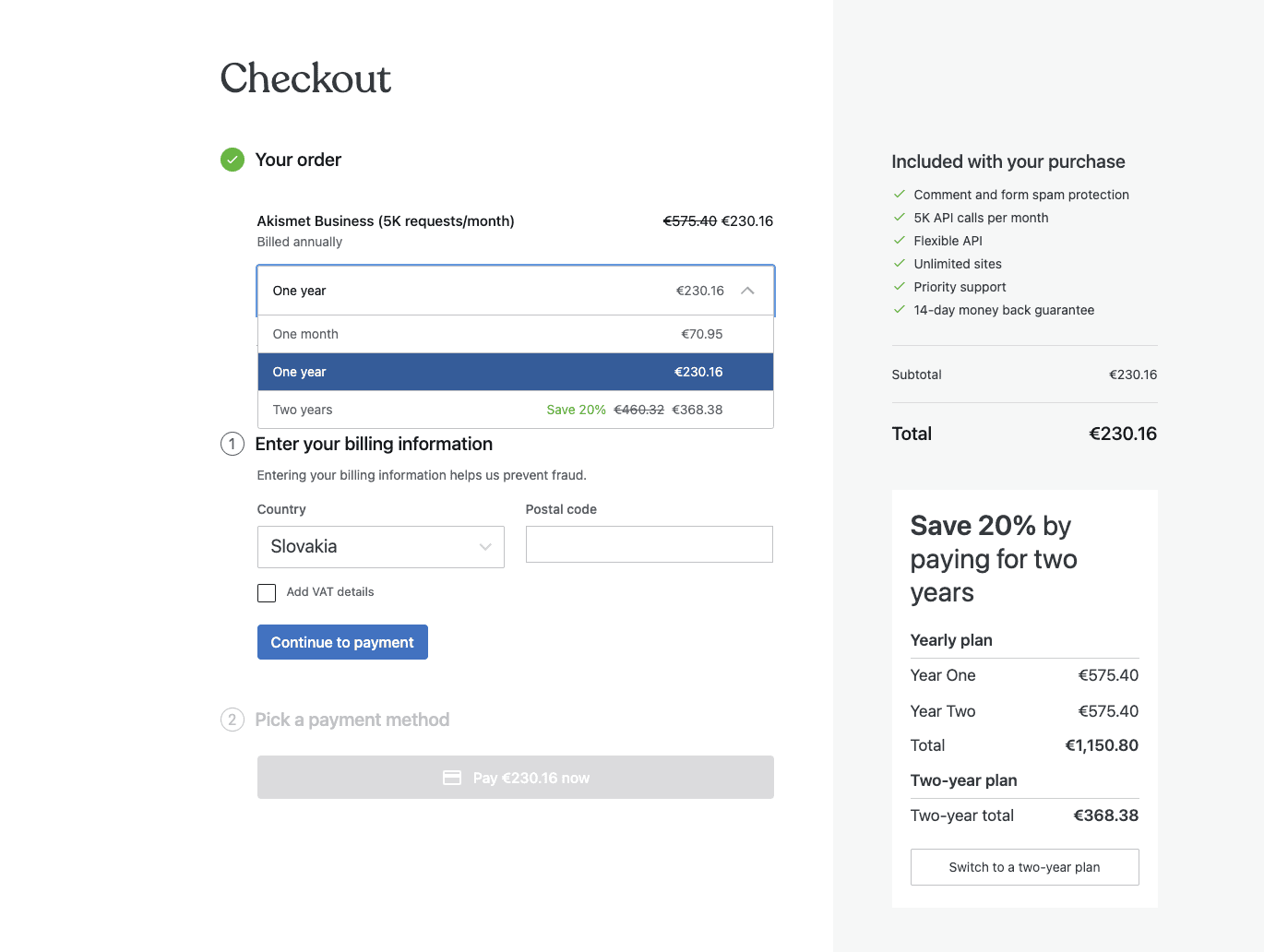Click the step 1 circle number icon

tap(233, 444)
